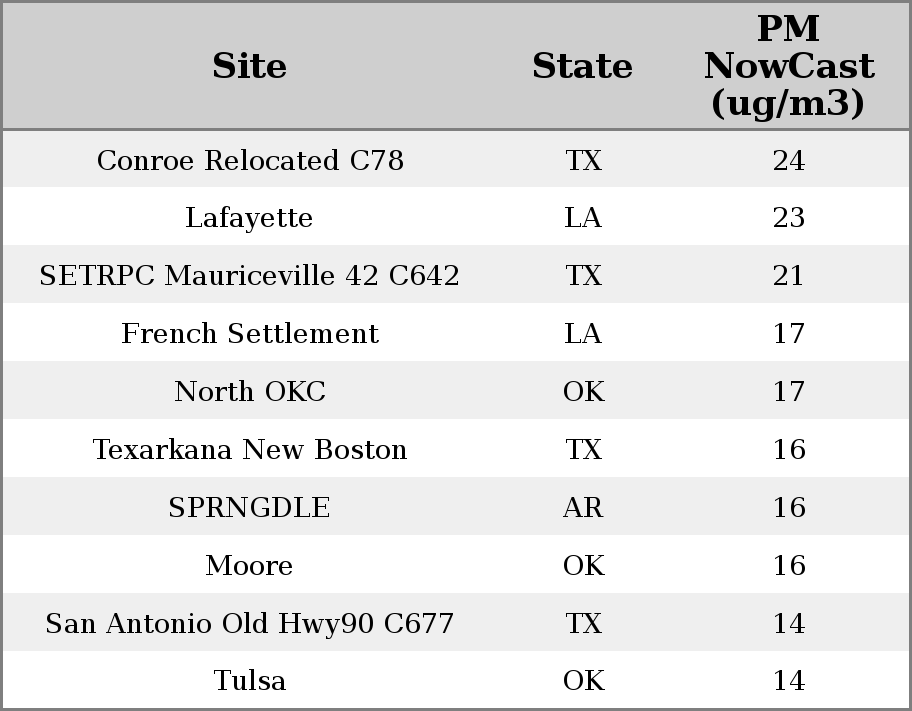Click Mauriceville's NowCast value 21
The height and width of the screenshot is (711, 912).
tap(788, 276)
